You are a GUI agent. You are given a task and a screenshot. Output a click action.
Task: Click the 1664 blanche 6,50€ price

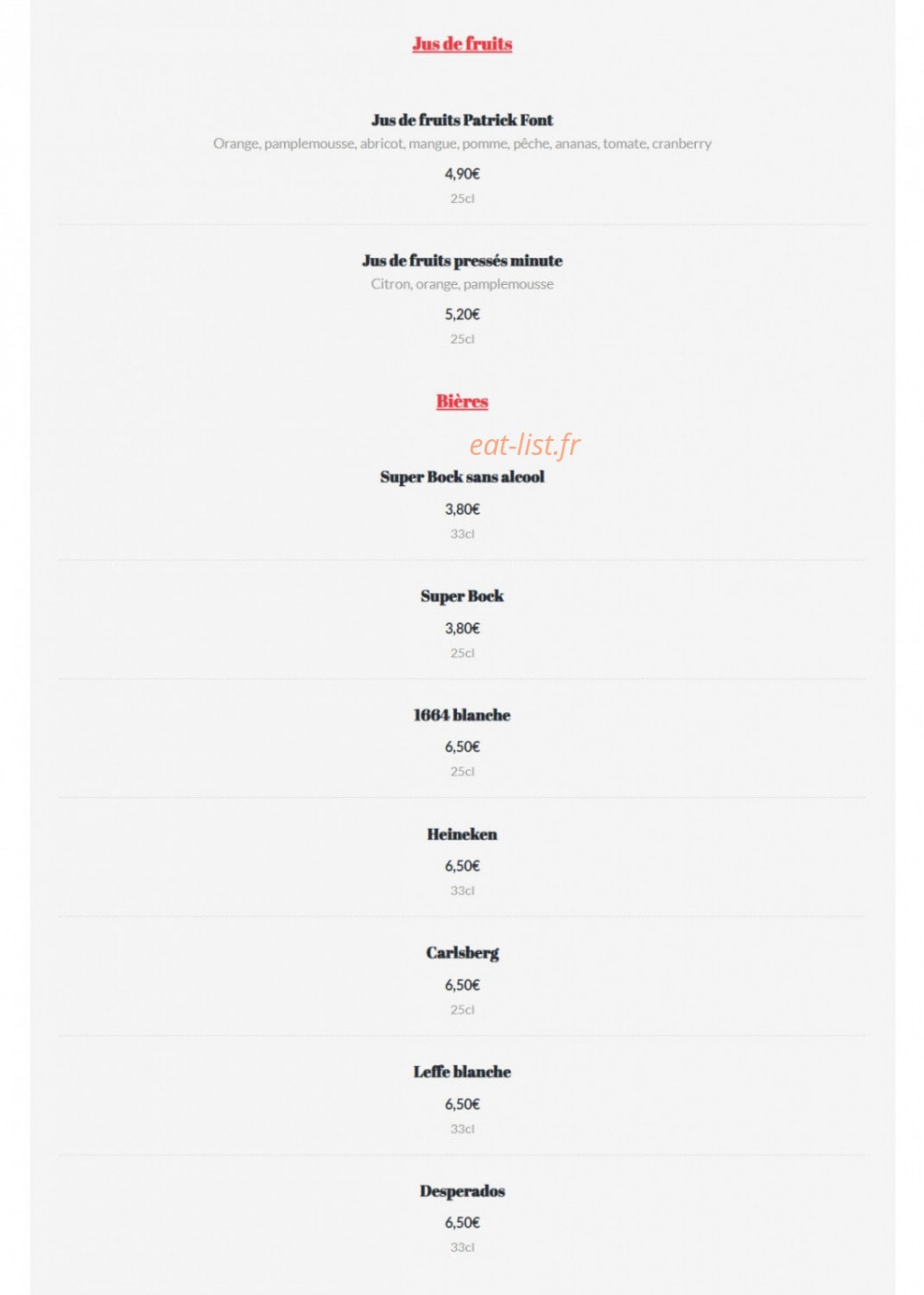coord(462,747)
